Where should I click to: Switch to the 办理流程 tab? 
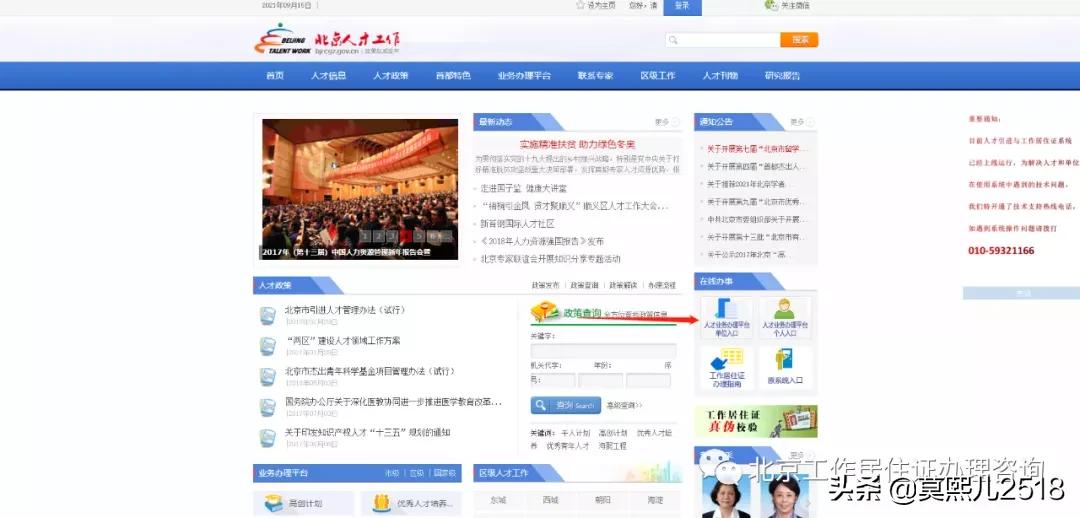click(x=661, y=285)
